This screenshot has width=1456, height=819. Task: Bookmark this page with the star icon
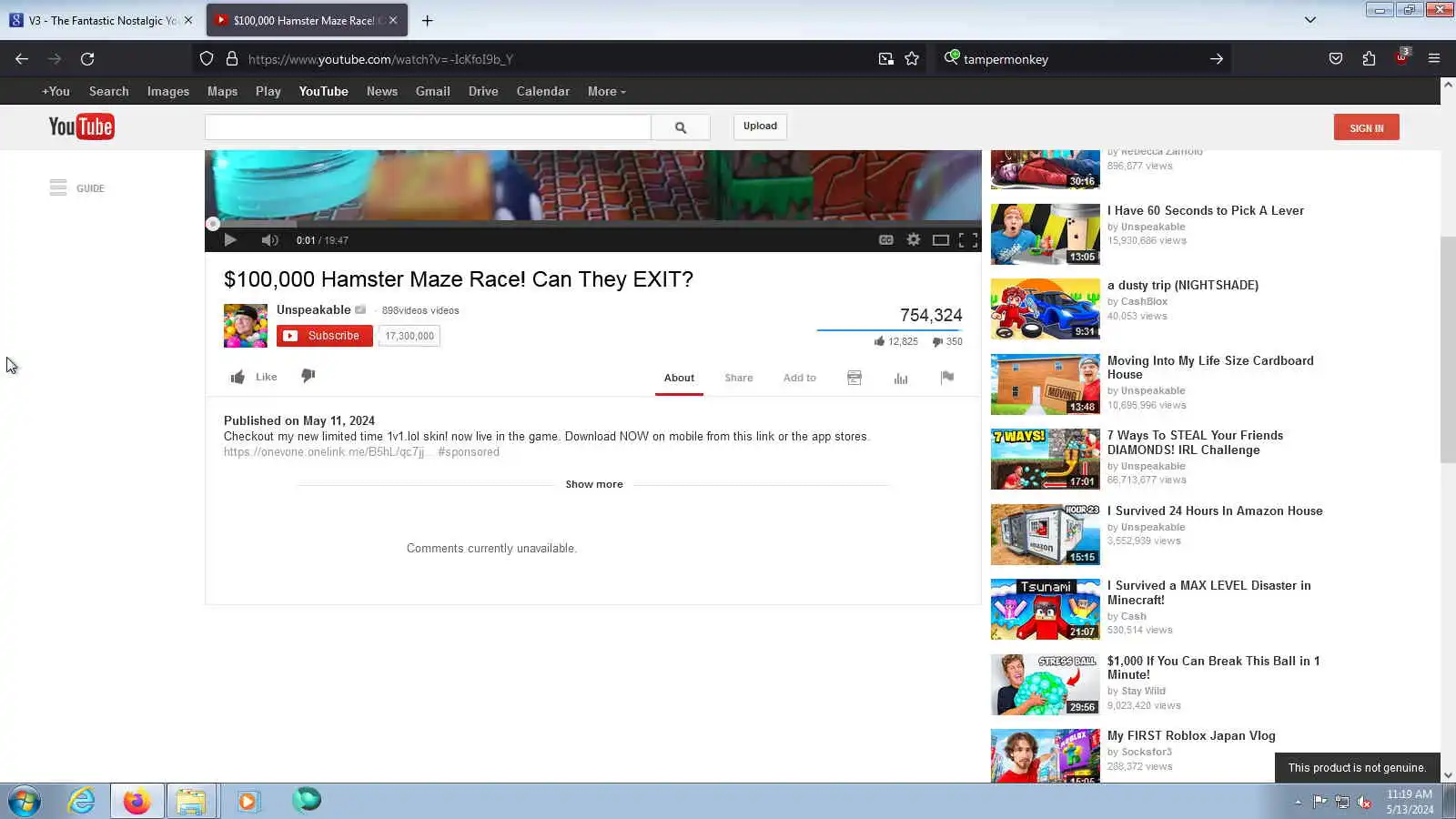(x=912, y=59)
